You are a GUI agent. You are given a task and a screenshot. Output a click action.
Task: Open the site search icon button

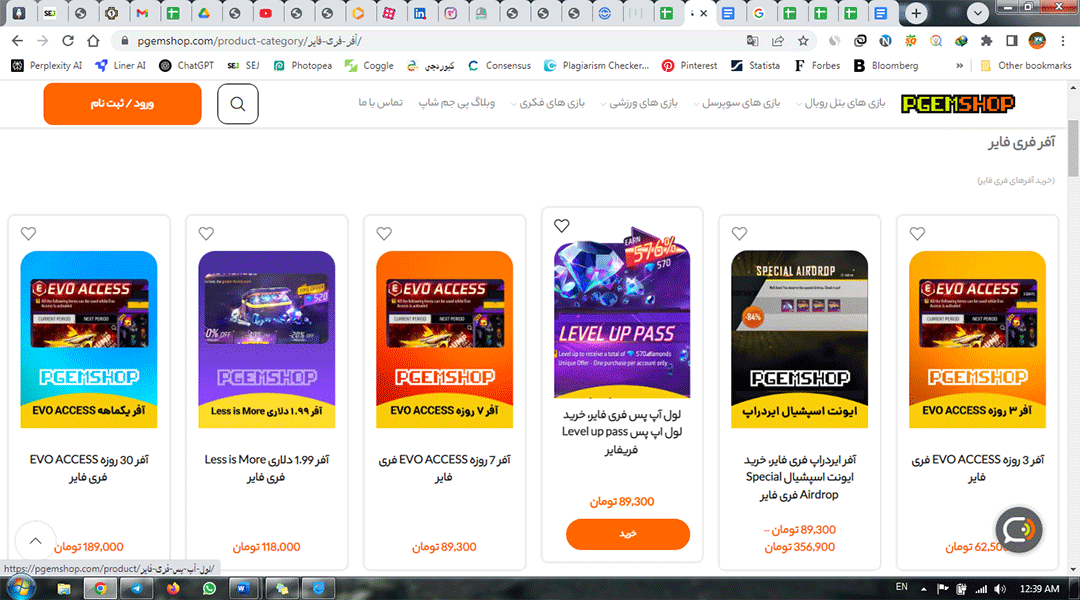[x=238, y=104]
